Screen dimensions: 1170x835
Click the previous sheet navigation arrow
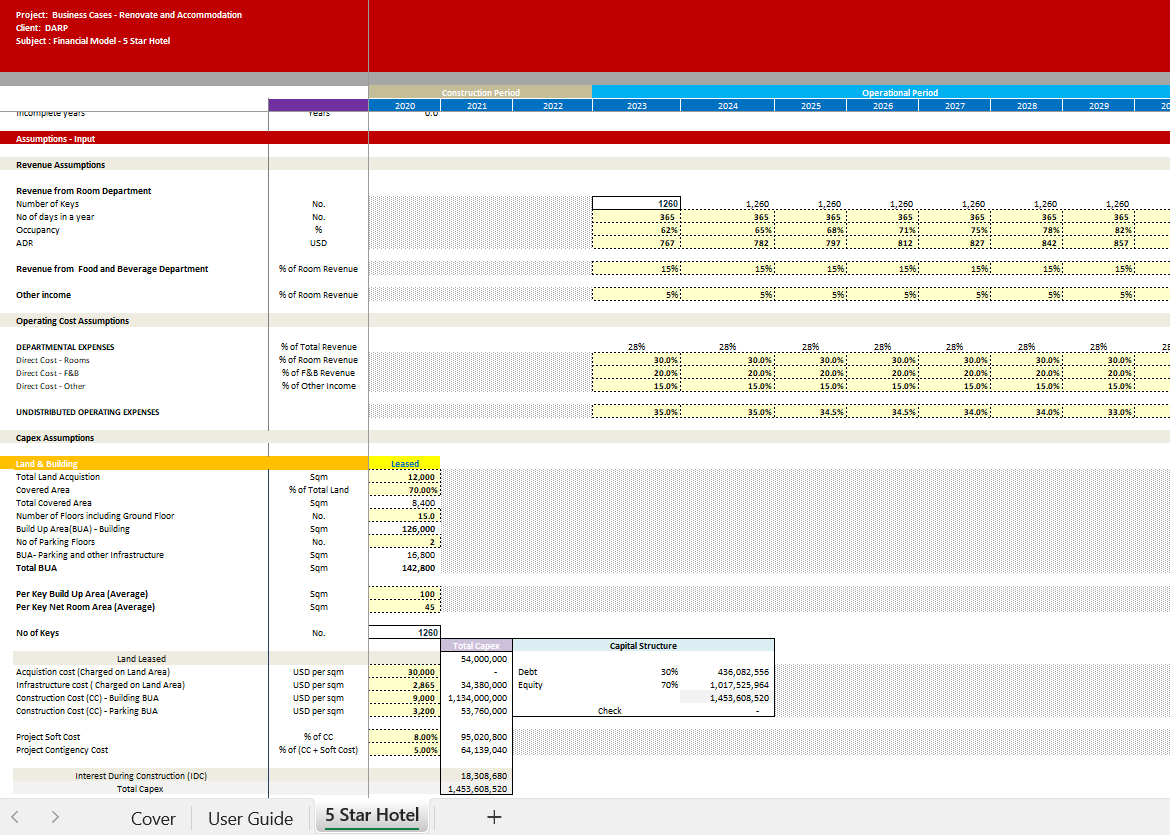pyautogui.click(x=14, y=817)
